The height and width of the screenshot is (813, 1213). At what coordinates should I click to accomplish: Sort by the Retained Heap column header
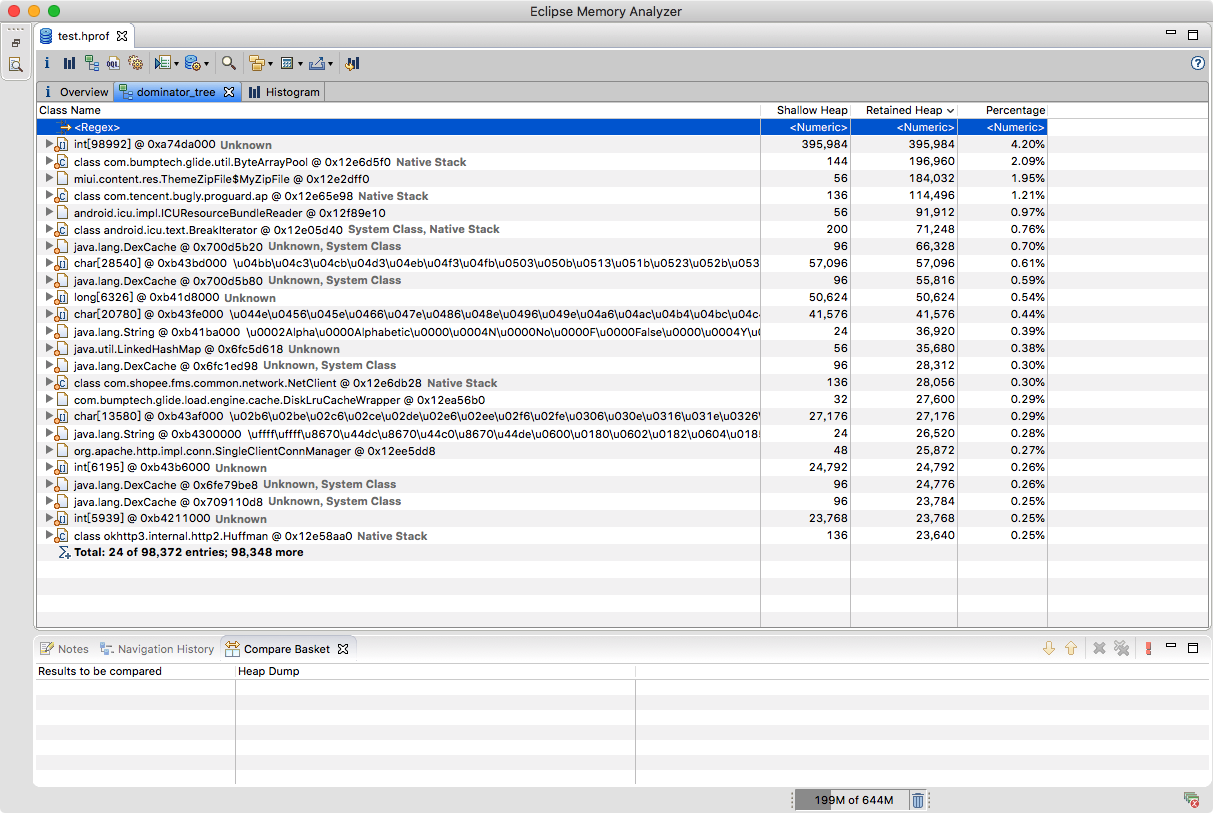click(x=904, y=110)
